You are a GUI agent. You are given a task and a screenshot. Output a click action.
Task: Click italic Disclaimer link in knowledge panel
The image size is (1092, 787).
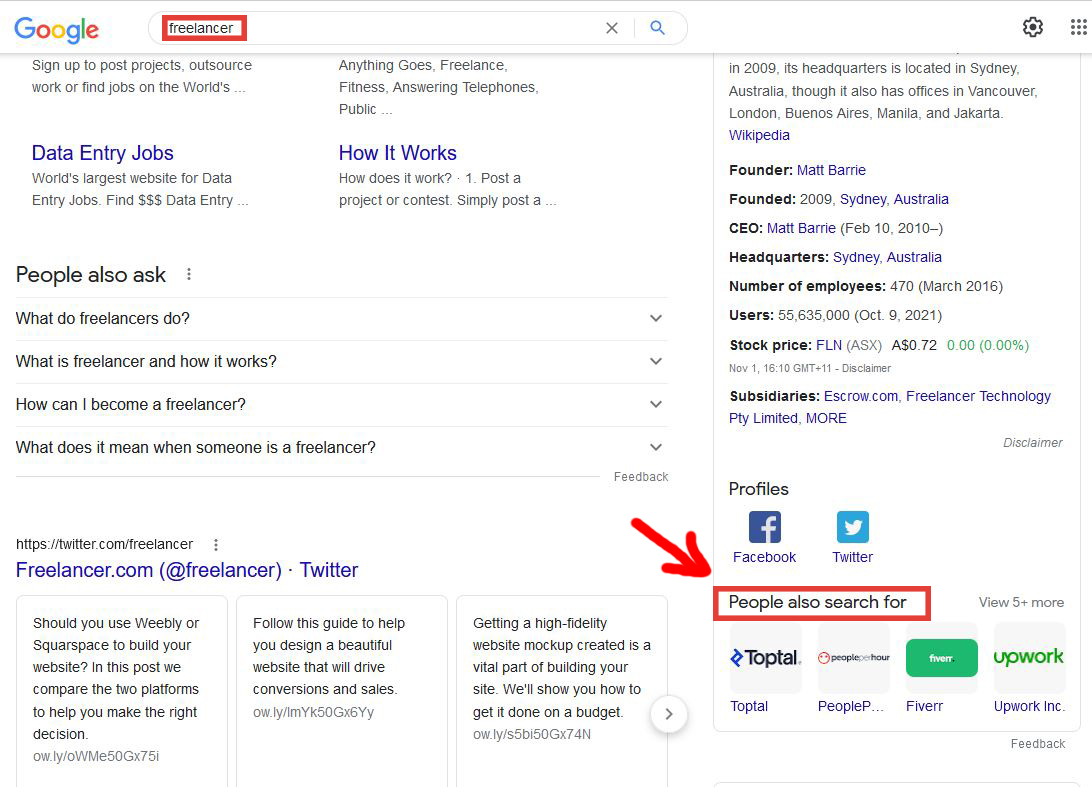tap(1033, 443)
